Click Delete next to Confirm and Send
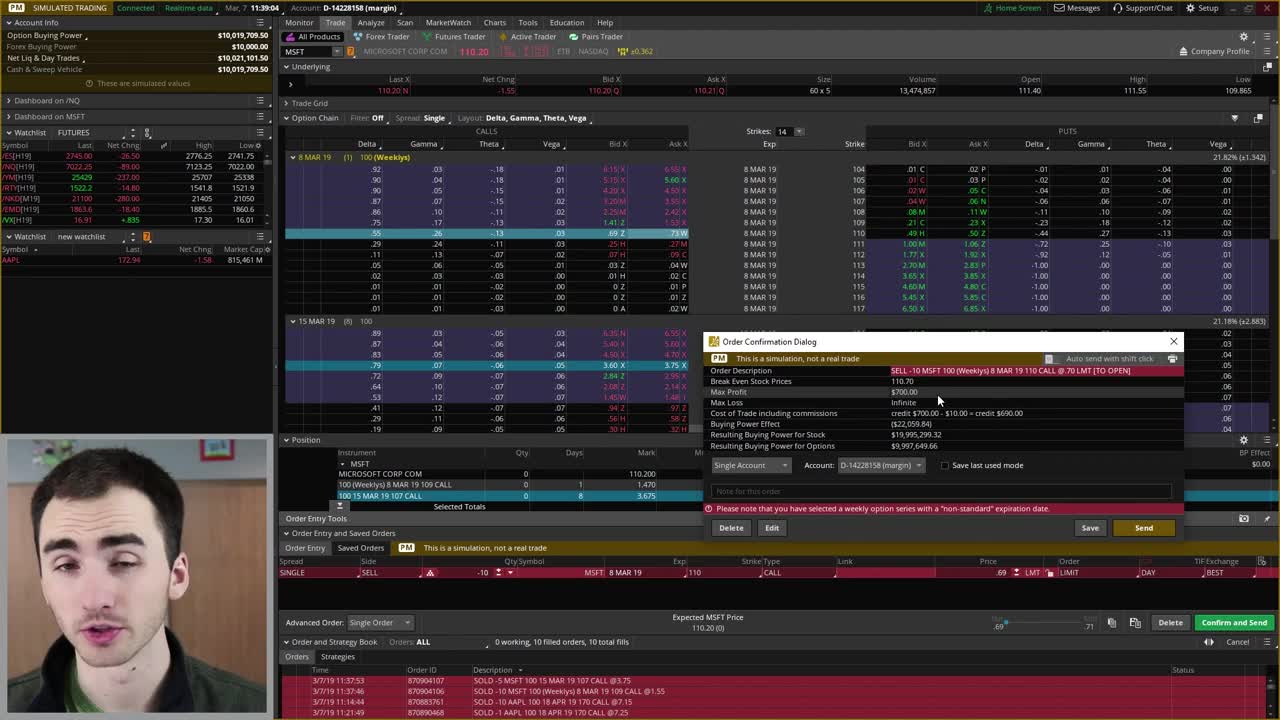The image size is (1280, 720). coord(1170,623)
